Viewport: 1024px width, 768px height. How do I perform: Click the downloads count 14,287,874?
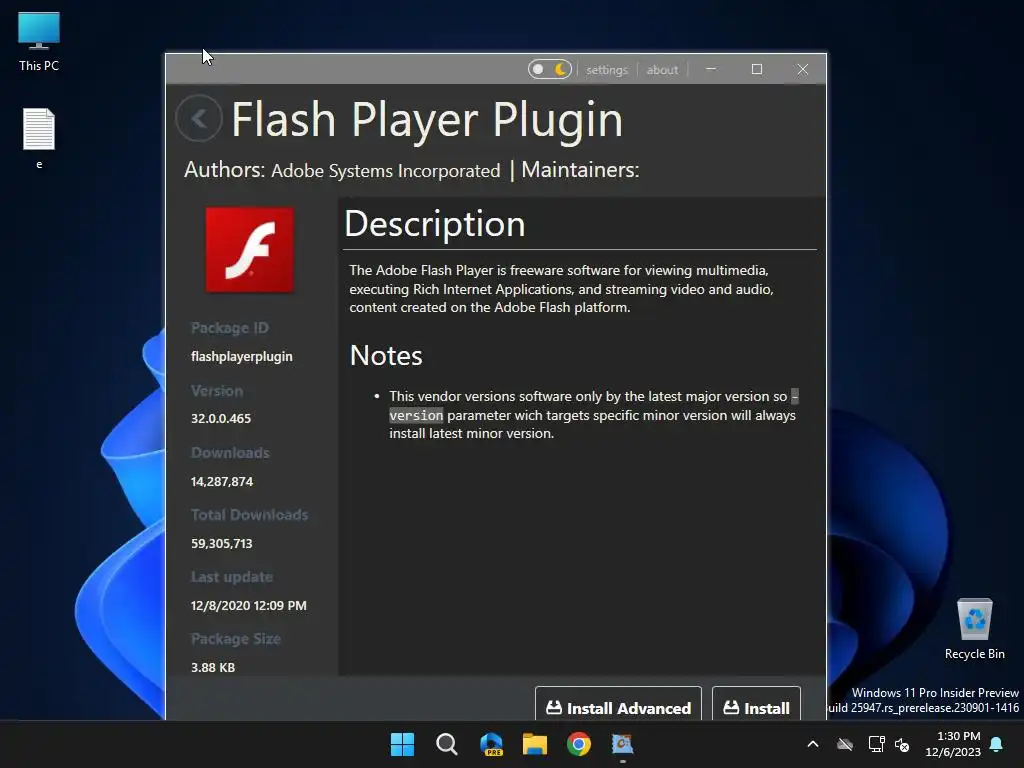tap(221, 481)
